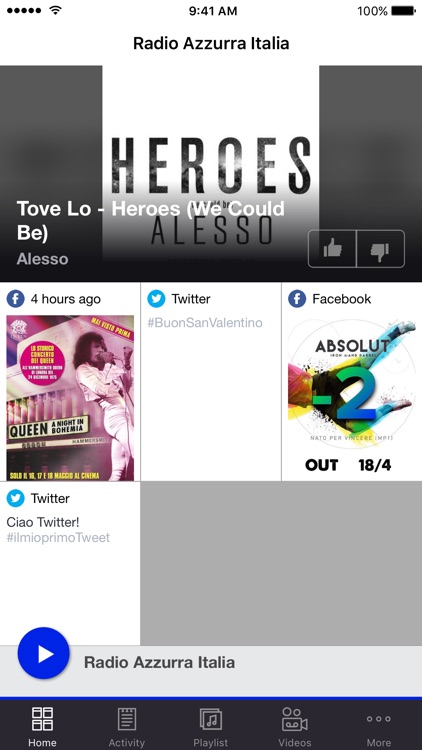Open the More tab
Image resolution: width=422 pixels, height=750 pixels.
(x=379, y=726)
